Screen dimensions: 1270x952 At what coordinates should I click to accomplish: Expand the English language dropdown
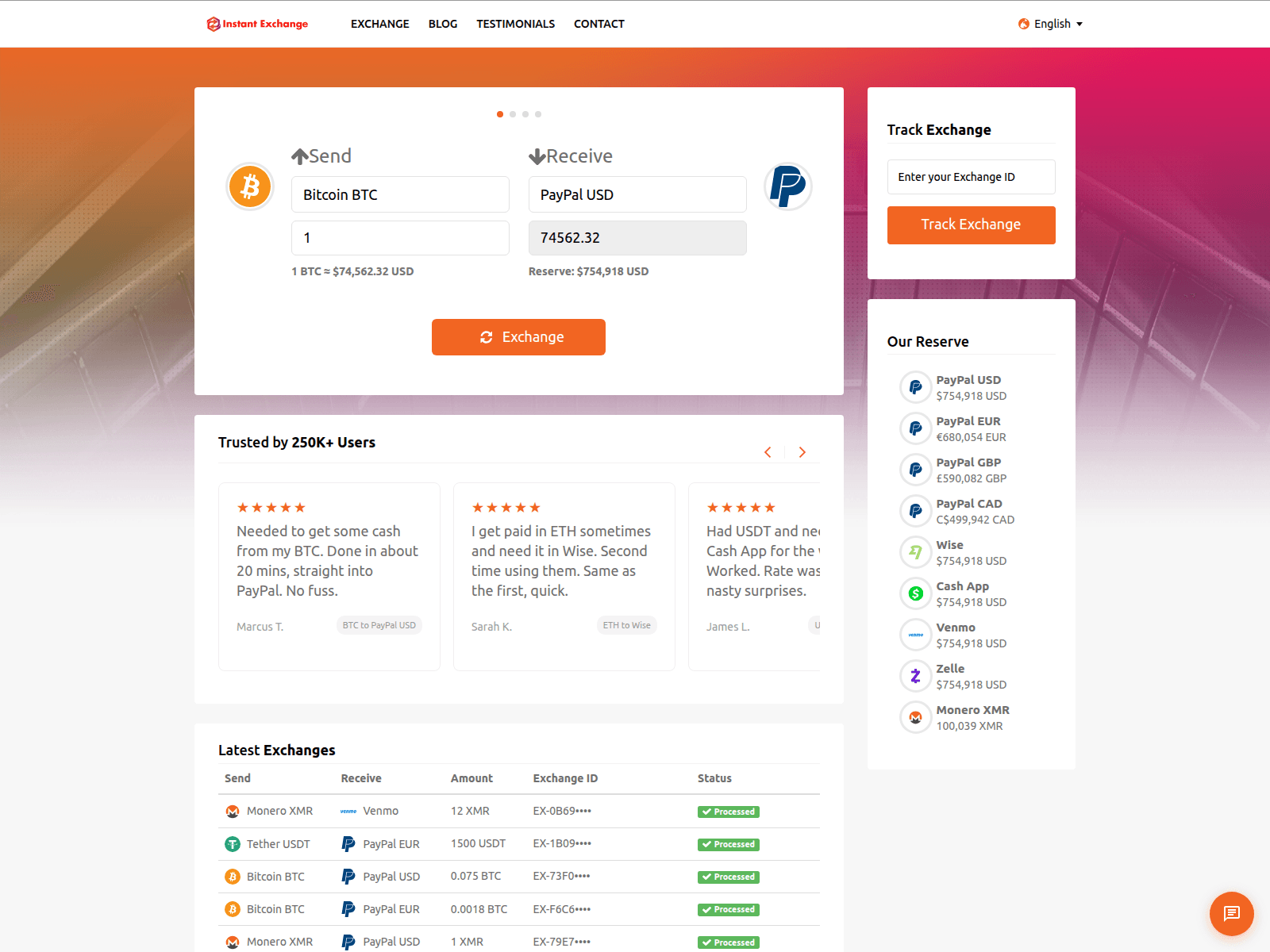(x=1051, y=24)
